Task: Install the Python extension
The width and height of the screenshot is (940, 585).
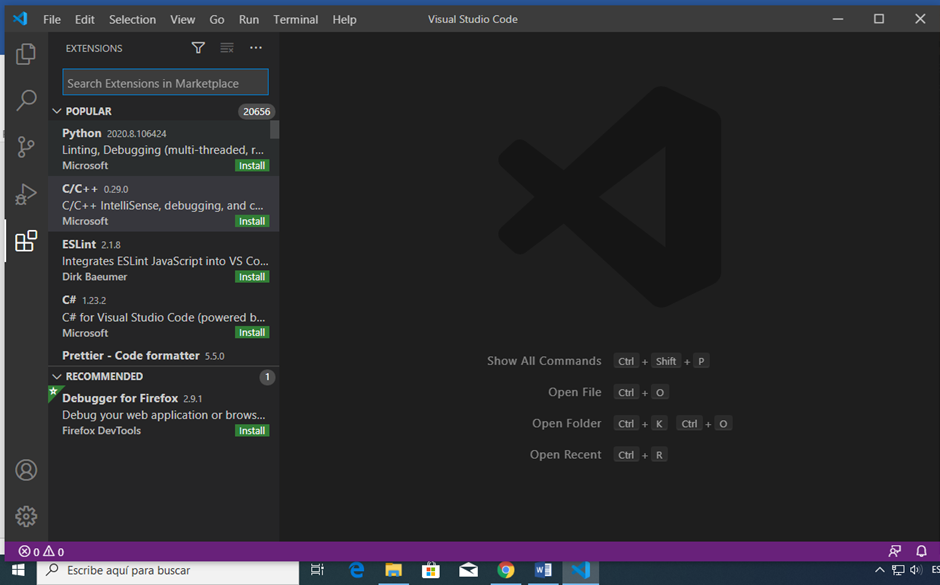Action: point(252,165)
